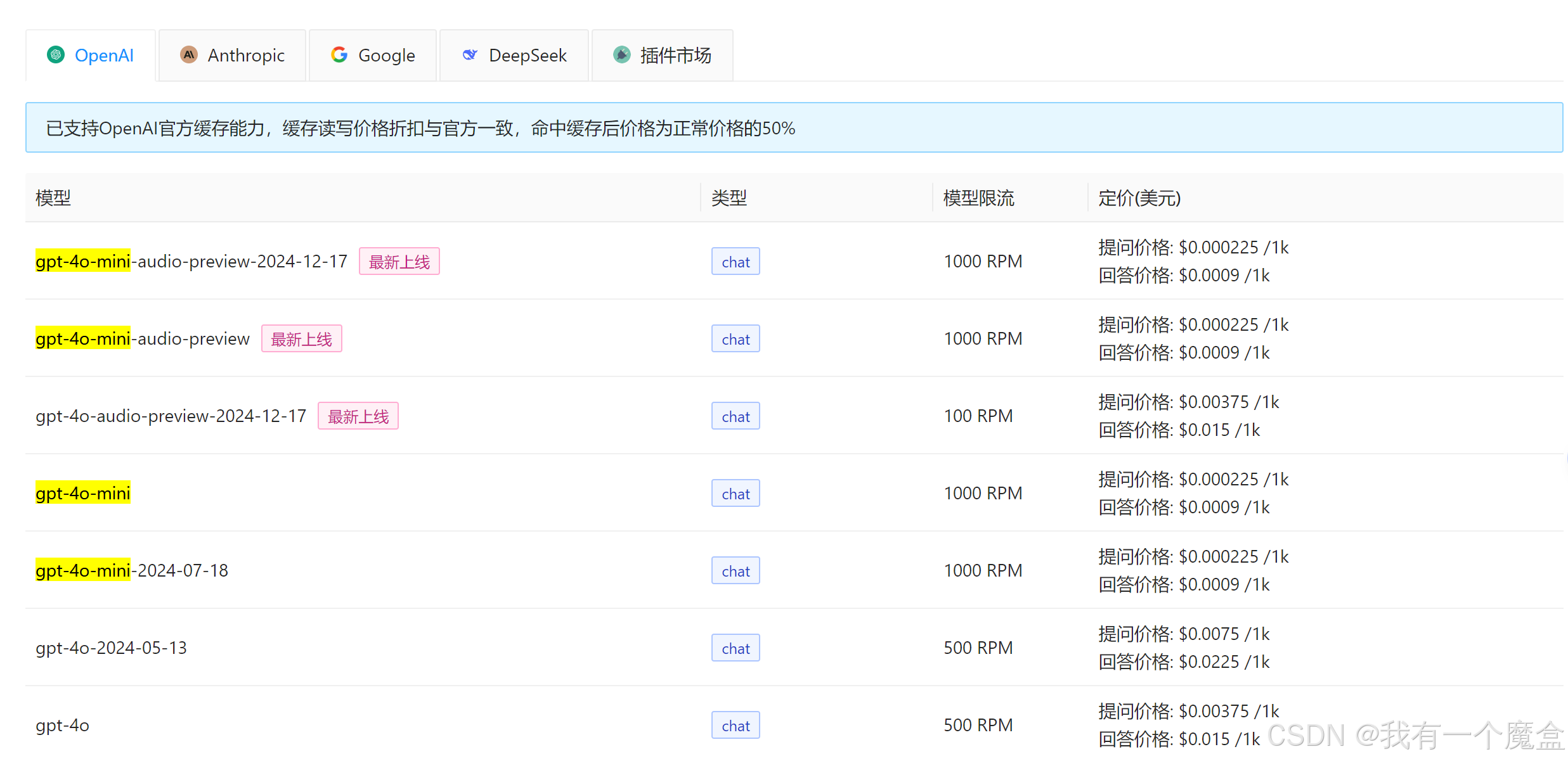Click 最新上线 tag beside gpt-4o-mini-audio-preview
The width and height of the screenshot is (1568, 761).
(x=301, y=339)
